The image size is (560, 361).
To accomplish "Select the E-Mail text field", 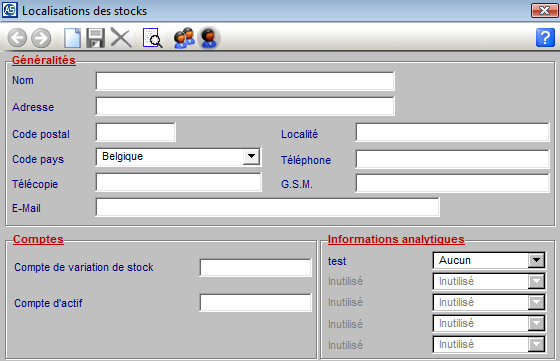I will (268, 207).
